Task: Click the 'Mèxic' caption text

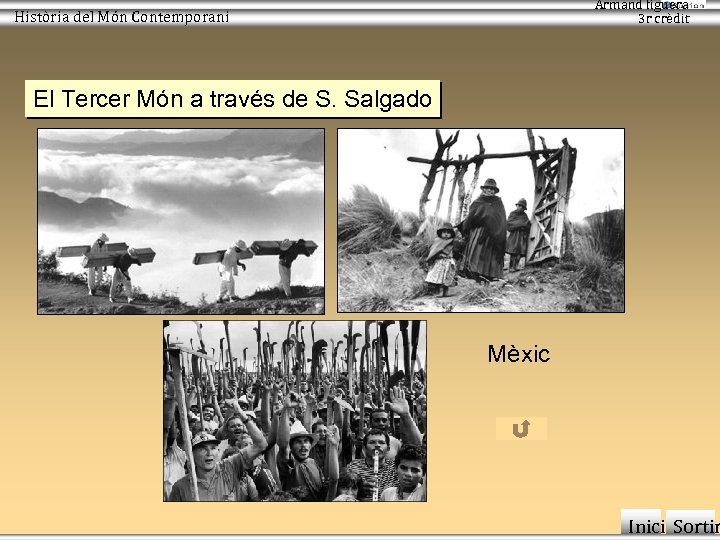Action: coord(518,354)
